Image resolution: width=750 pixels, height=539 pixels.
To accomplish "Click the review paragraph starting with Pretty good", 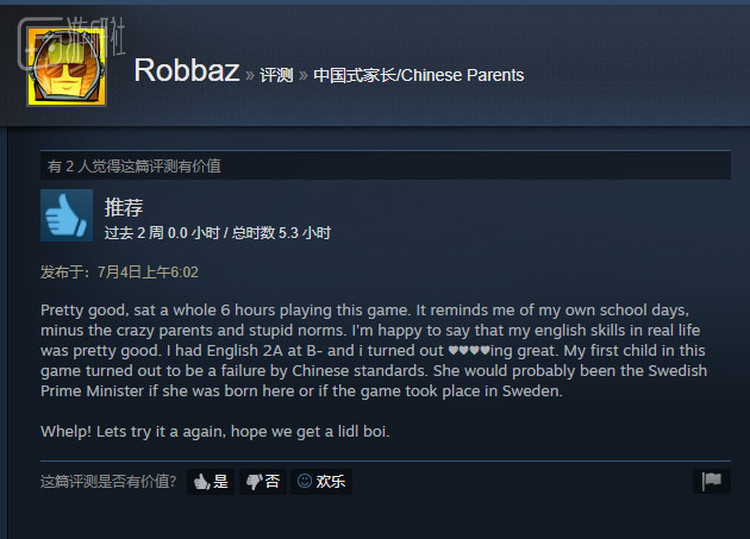I will coord(374,351).
